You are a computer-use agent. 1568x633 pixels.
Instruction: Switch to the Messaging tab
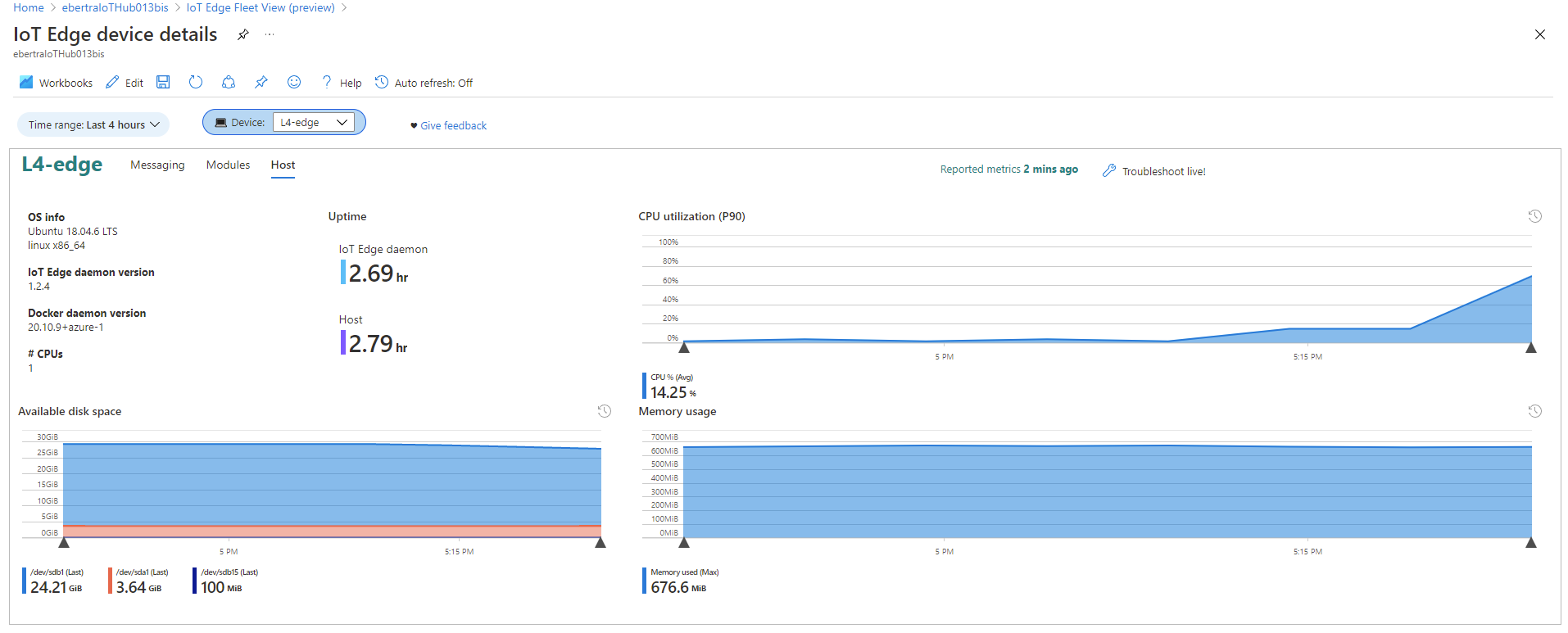click(157, 165)
